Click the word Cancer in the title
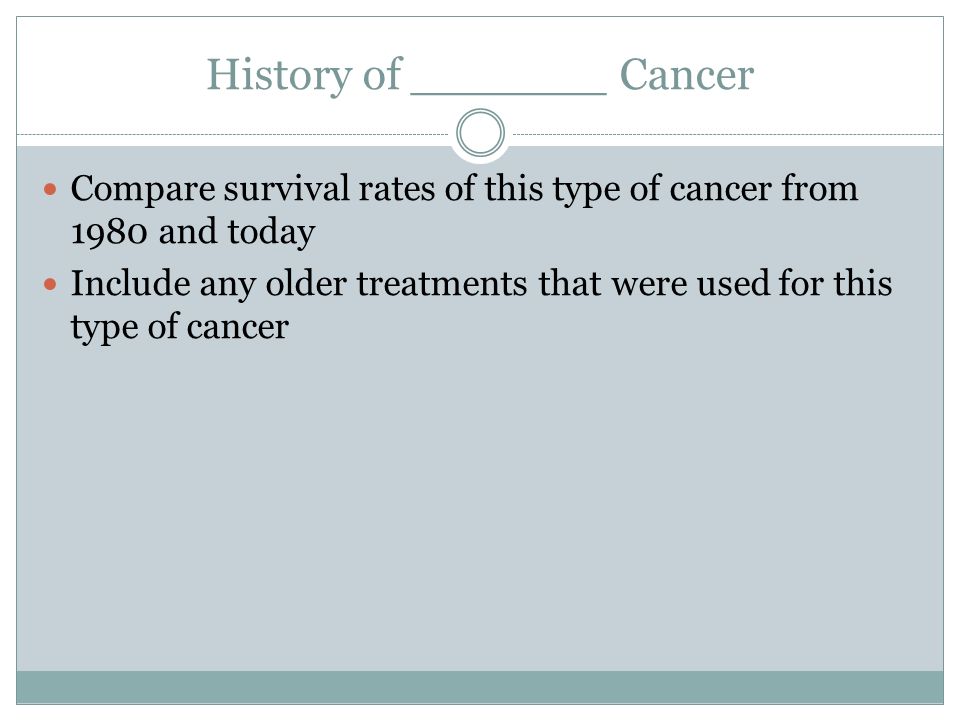 pos(686,75)
